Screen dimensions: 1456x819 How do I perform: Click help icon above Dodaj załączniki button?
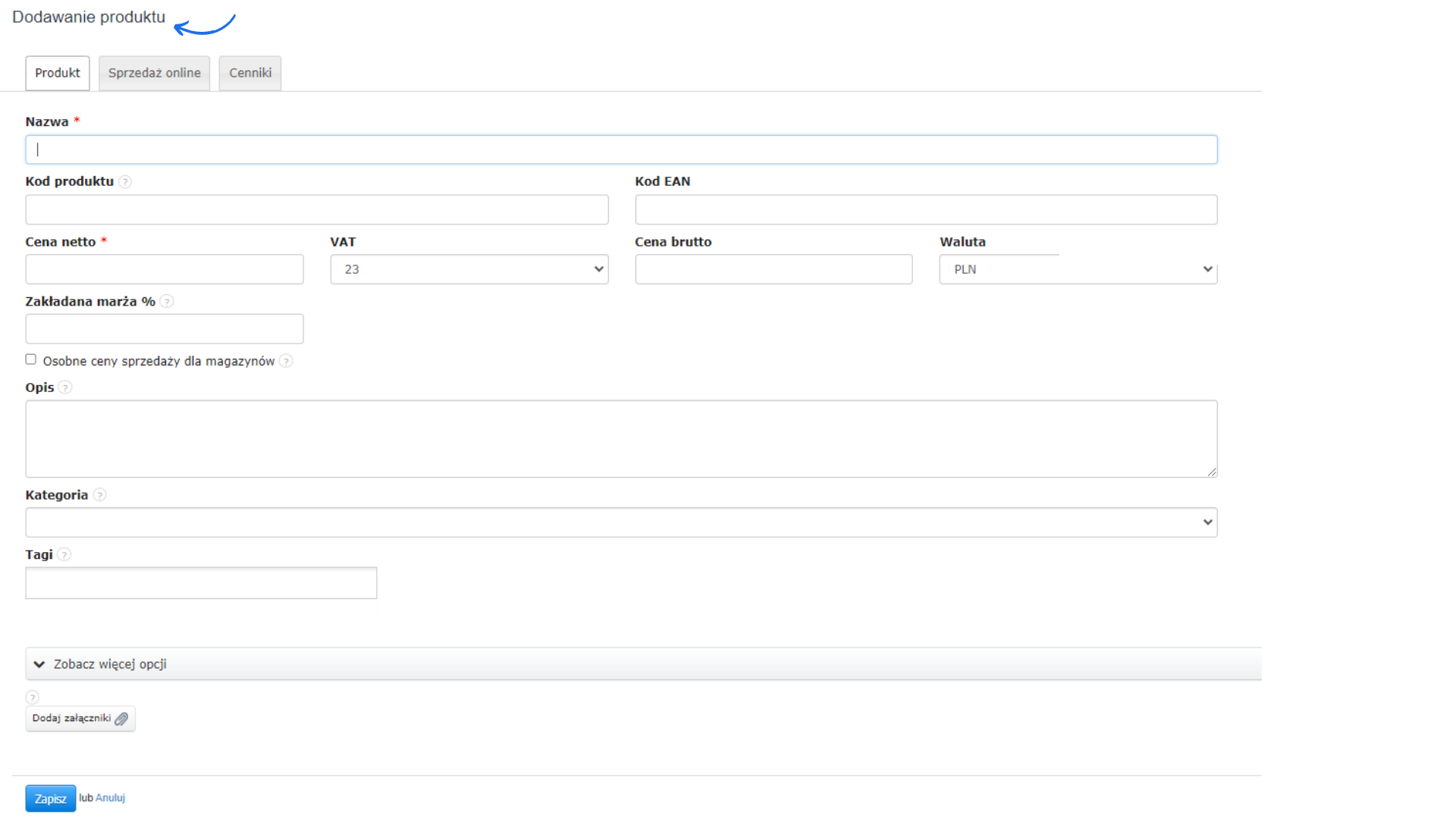point(32,697)
